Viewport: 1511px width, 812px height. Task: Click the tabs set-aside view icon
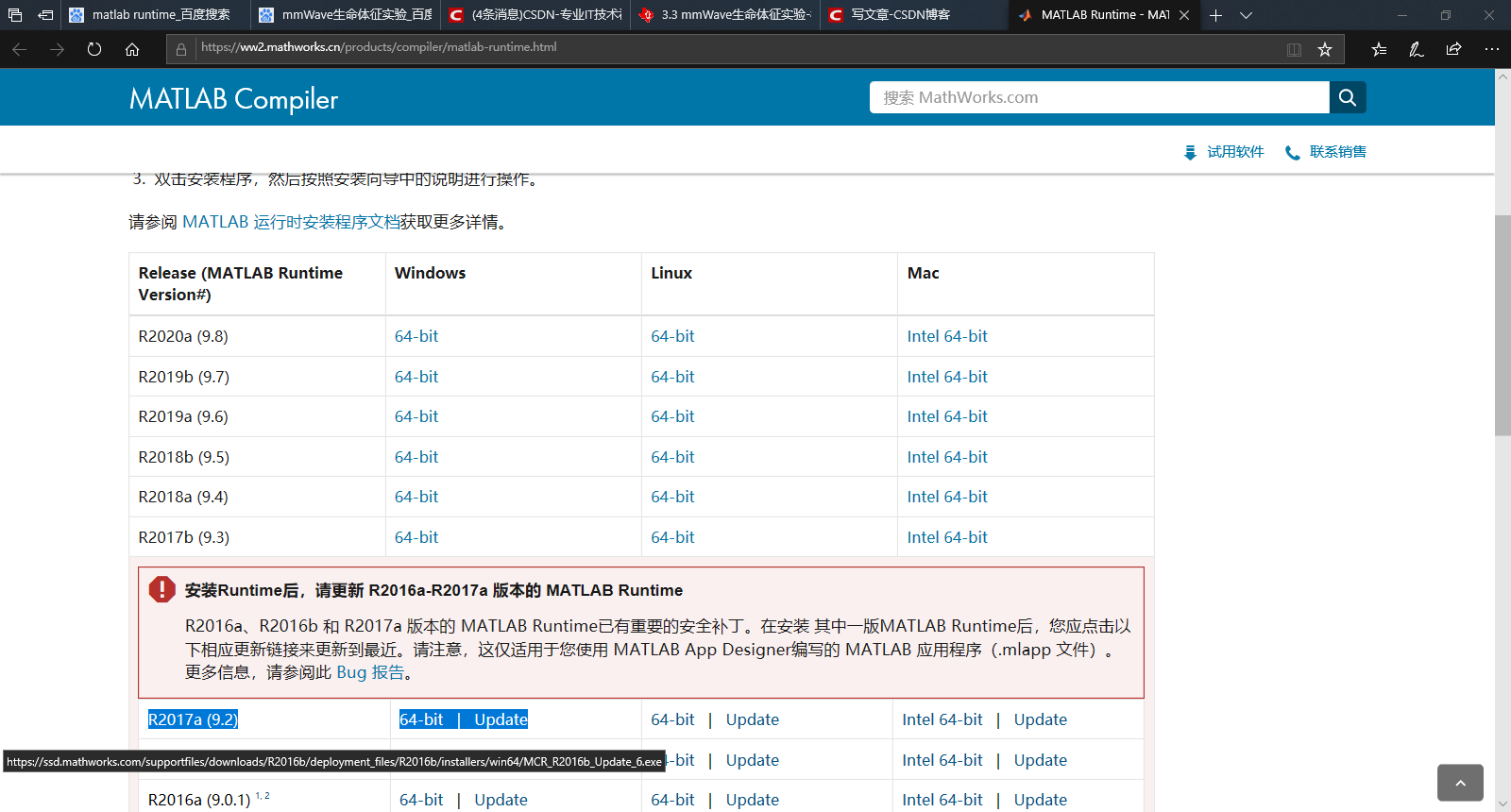[x=15, y=15]
